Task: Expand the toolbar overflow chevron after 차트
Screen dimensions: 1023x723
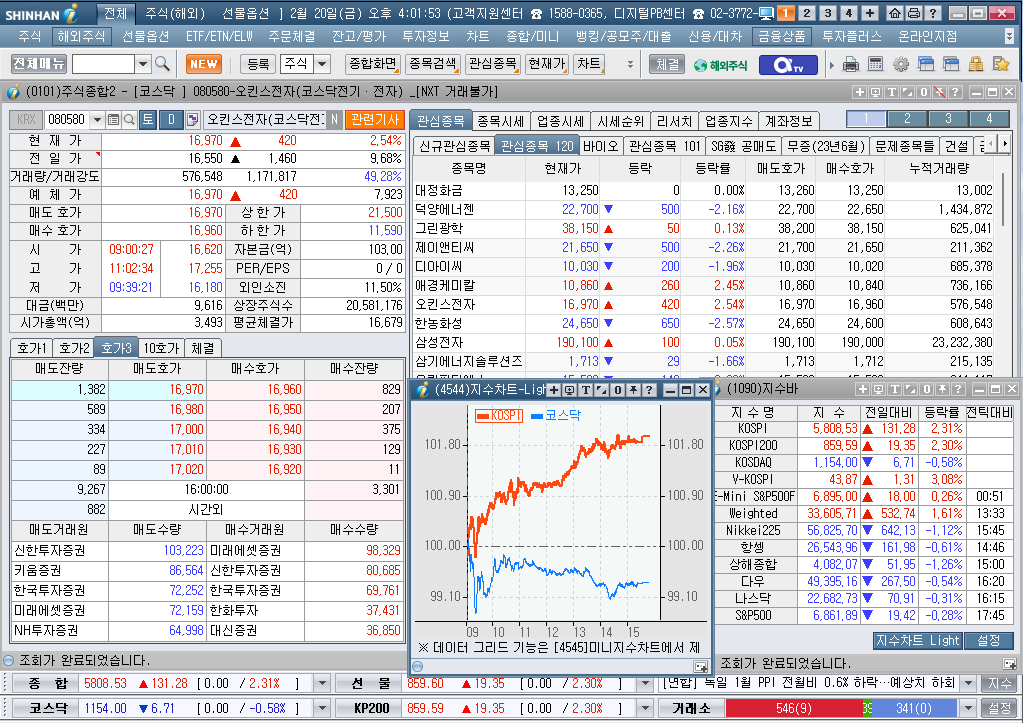Action: [x=630, y=64]
